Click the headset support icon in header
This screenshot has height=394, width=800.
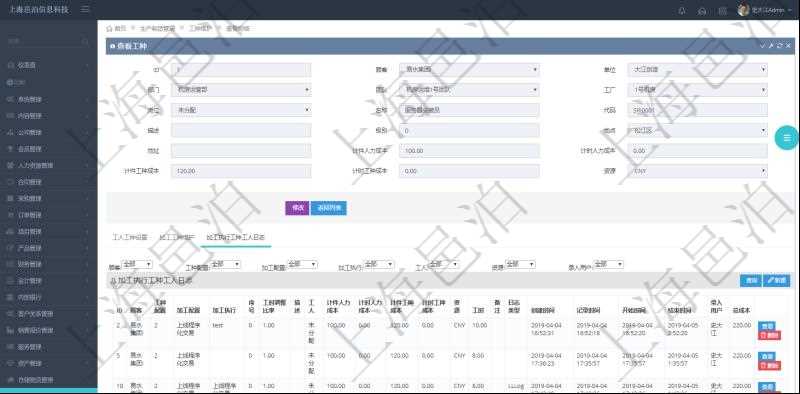(x=702, y=11)
